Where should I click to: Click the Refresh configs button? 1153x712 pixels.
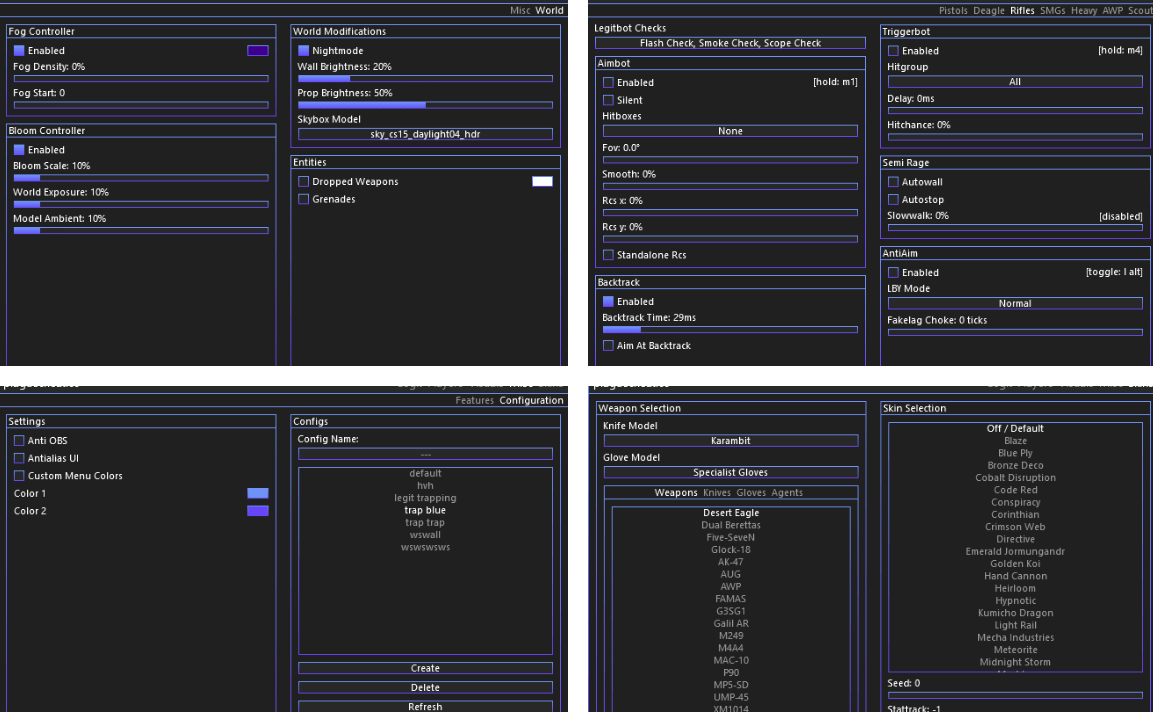coord(425,706)
